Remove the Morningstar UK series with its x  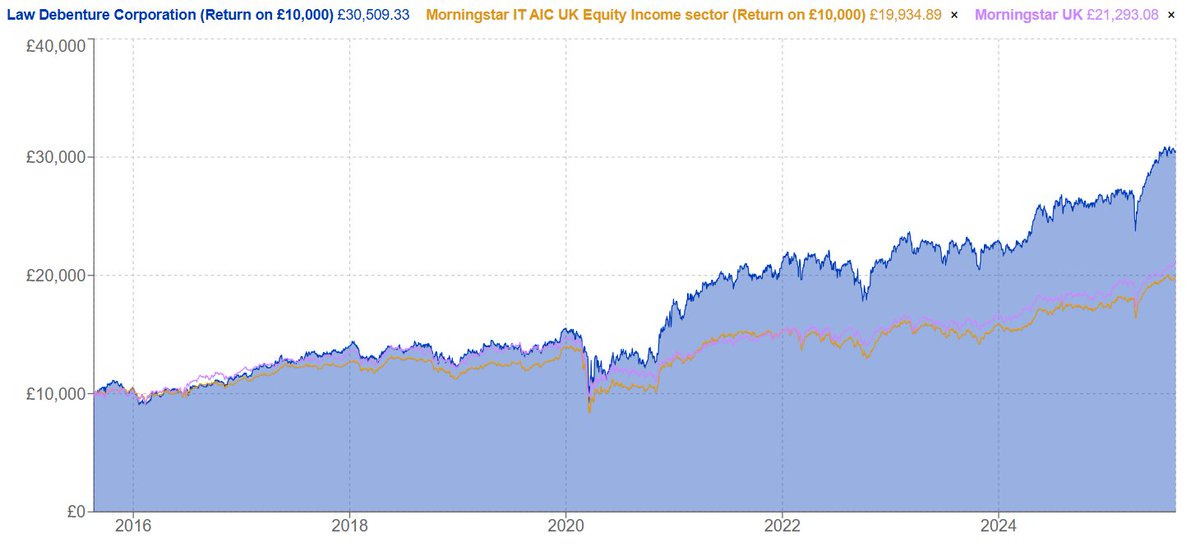click(x=1170, y=15)
